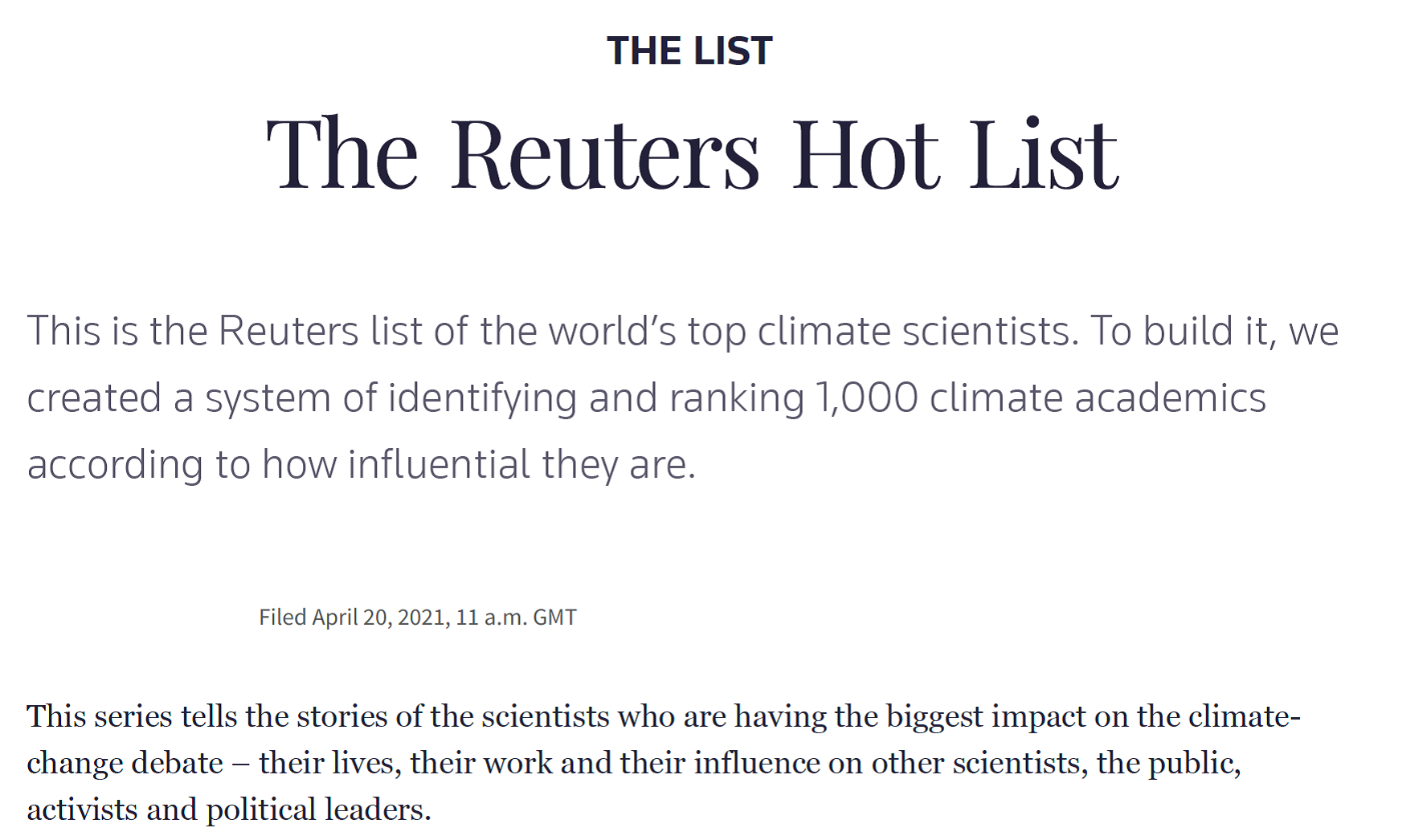The height and width of the screenshot is (840, 1427).
Task: Click the word "Hot" in the main title
Action: click(865, 154)
